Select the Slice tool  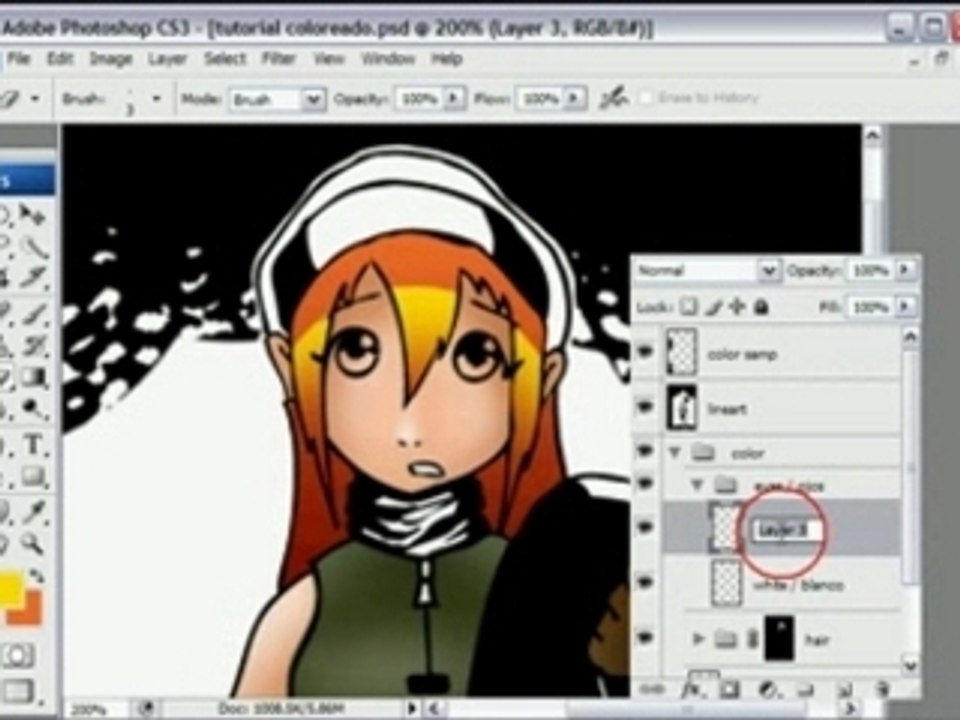coord(34,277)
